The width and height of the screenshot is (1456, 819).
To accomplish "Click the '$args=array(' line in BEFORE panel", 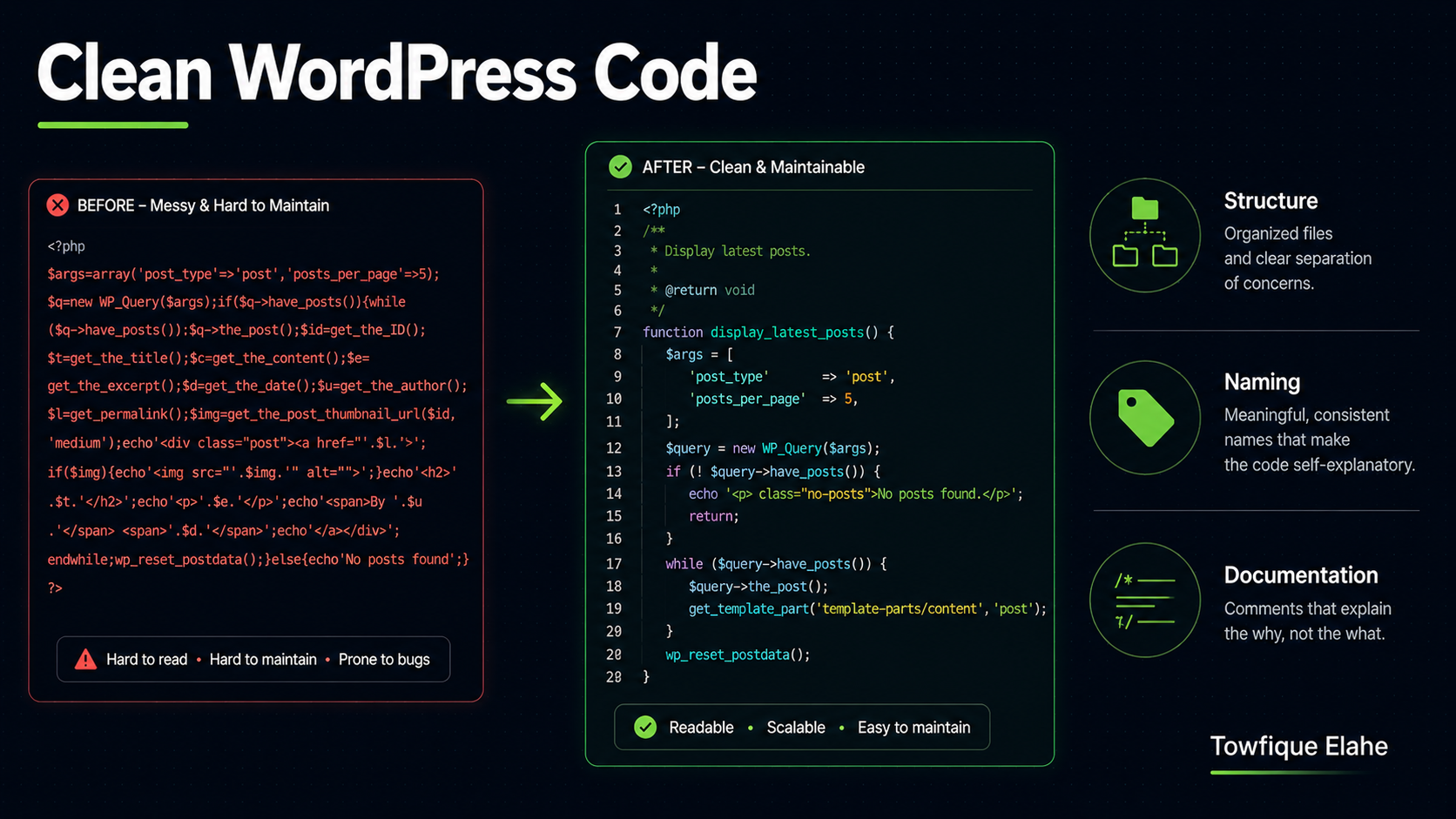I will (243, 274).
